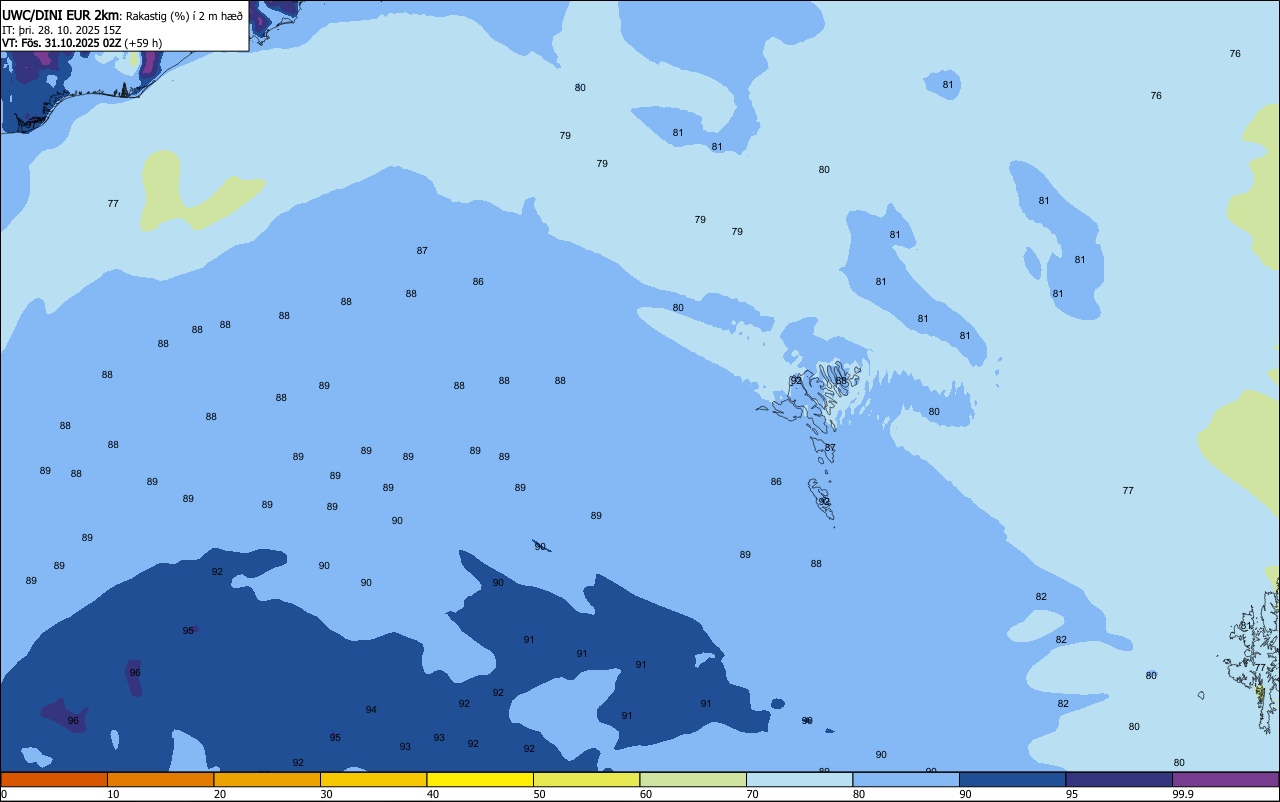Click the 20–30 amber legend segment

coord(267,779)
